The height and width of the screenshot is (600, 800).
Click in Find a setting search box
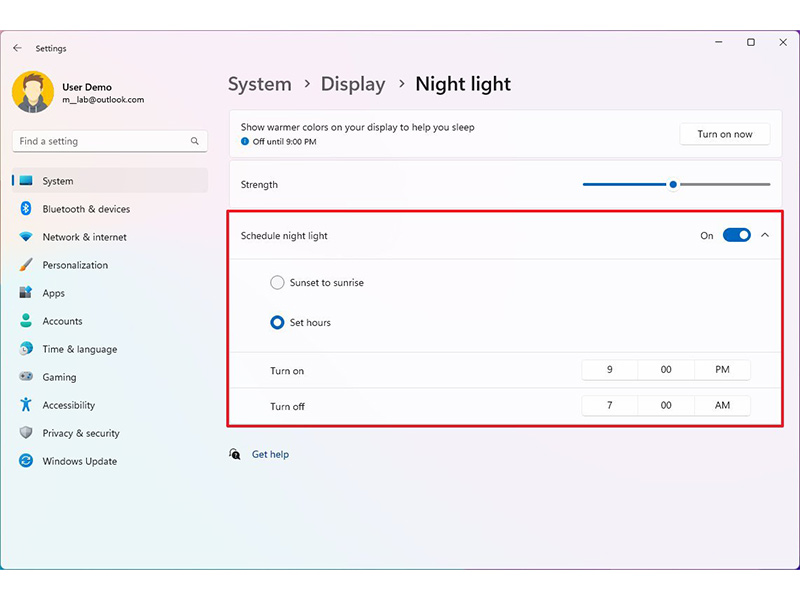click(x=110, y=141)
